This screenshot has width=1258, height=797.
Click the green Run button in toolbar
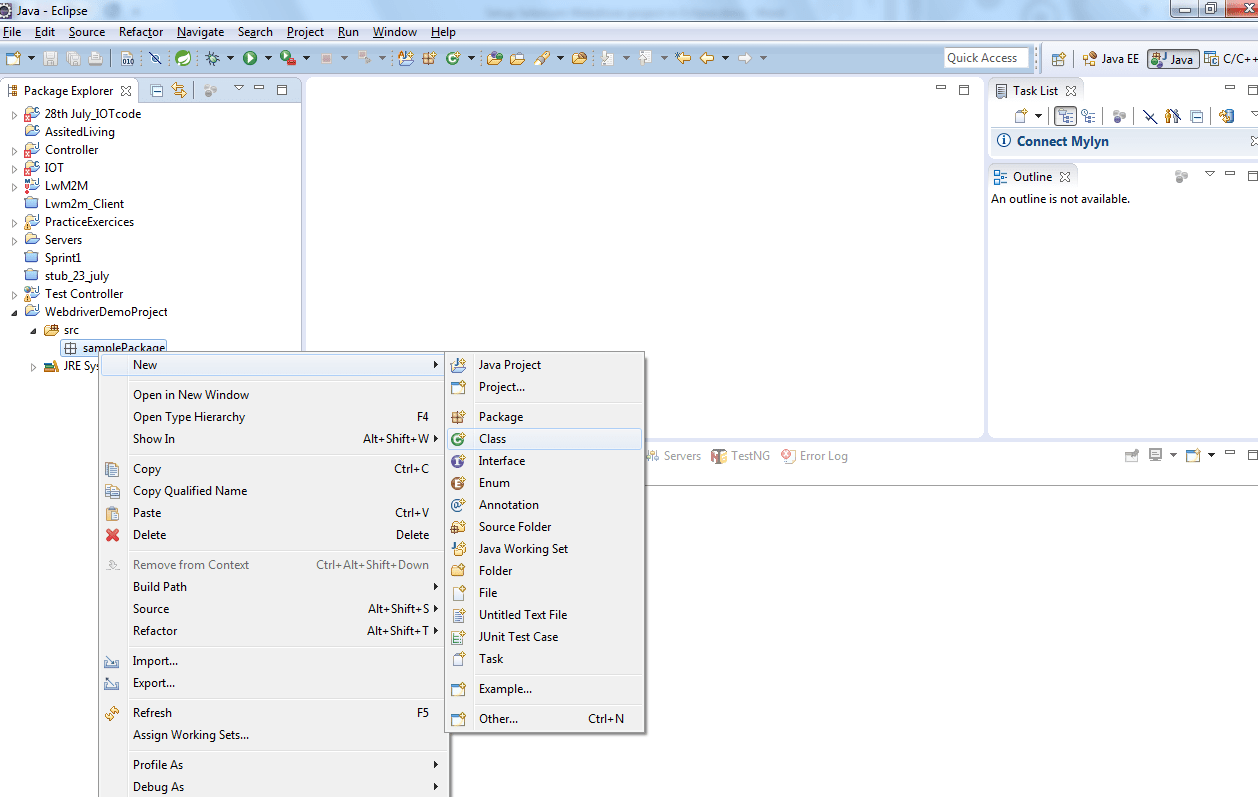tap(250, 59)
